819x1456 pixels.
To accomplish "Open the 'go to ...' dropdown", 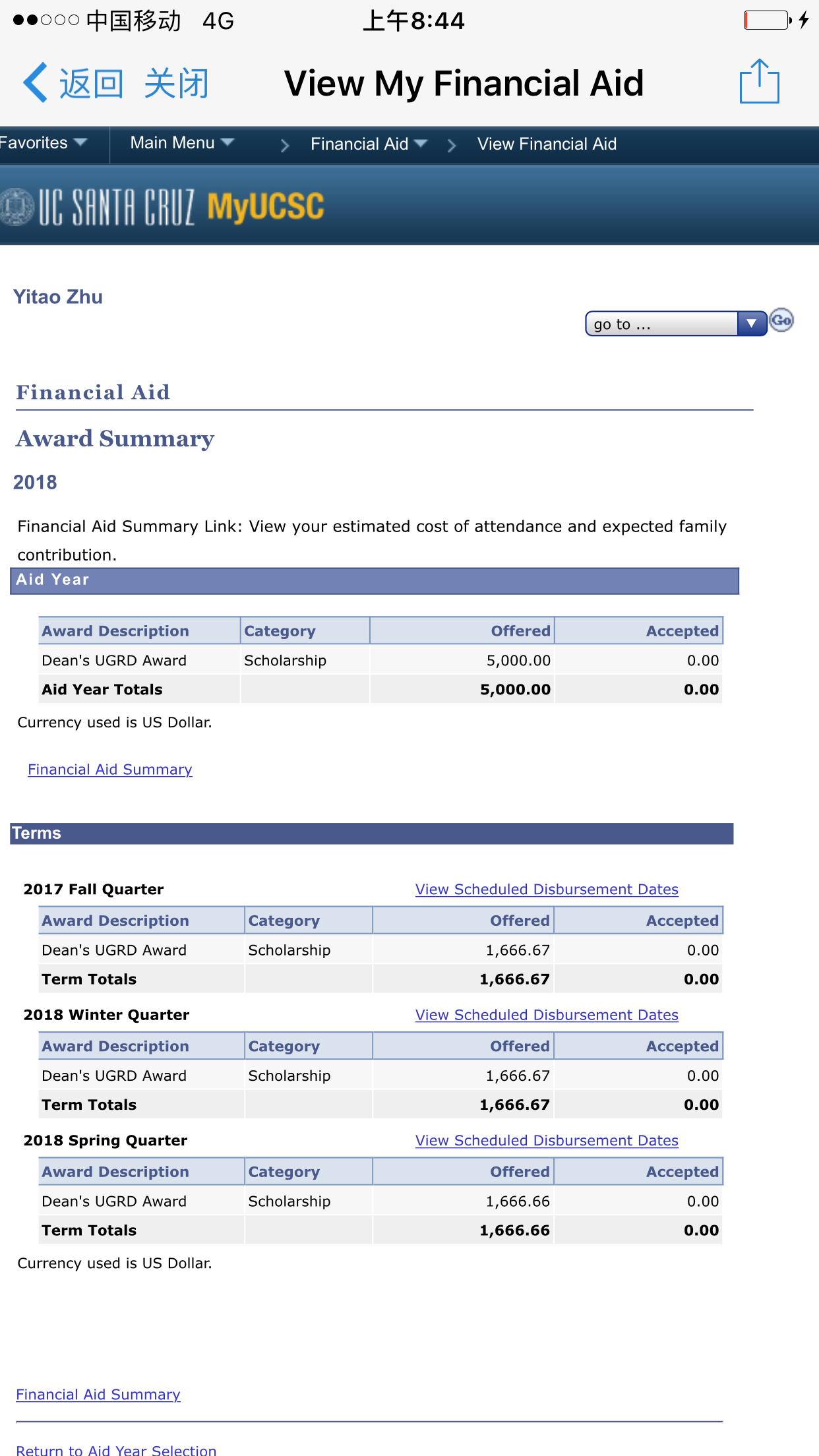I will [x=675, y=324].
